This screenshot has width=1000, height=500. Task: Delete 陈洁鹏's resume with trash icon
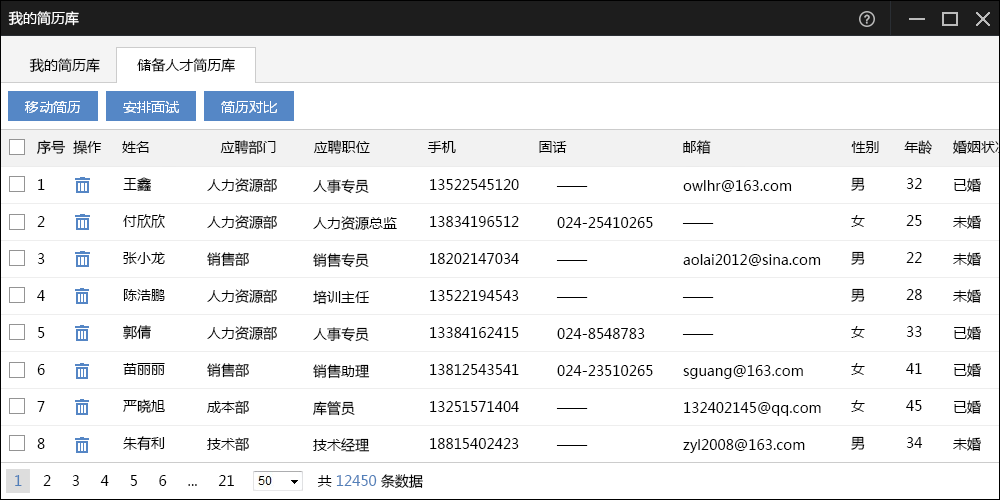click(82, 296)
